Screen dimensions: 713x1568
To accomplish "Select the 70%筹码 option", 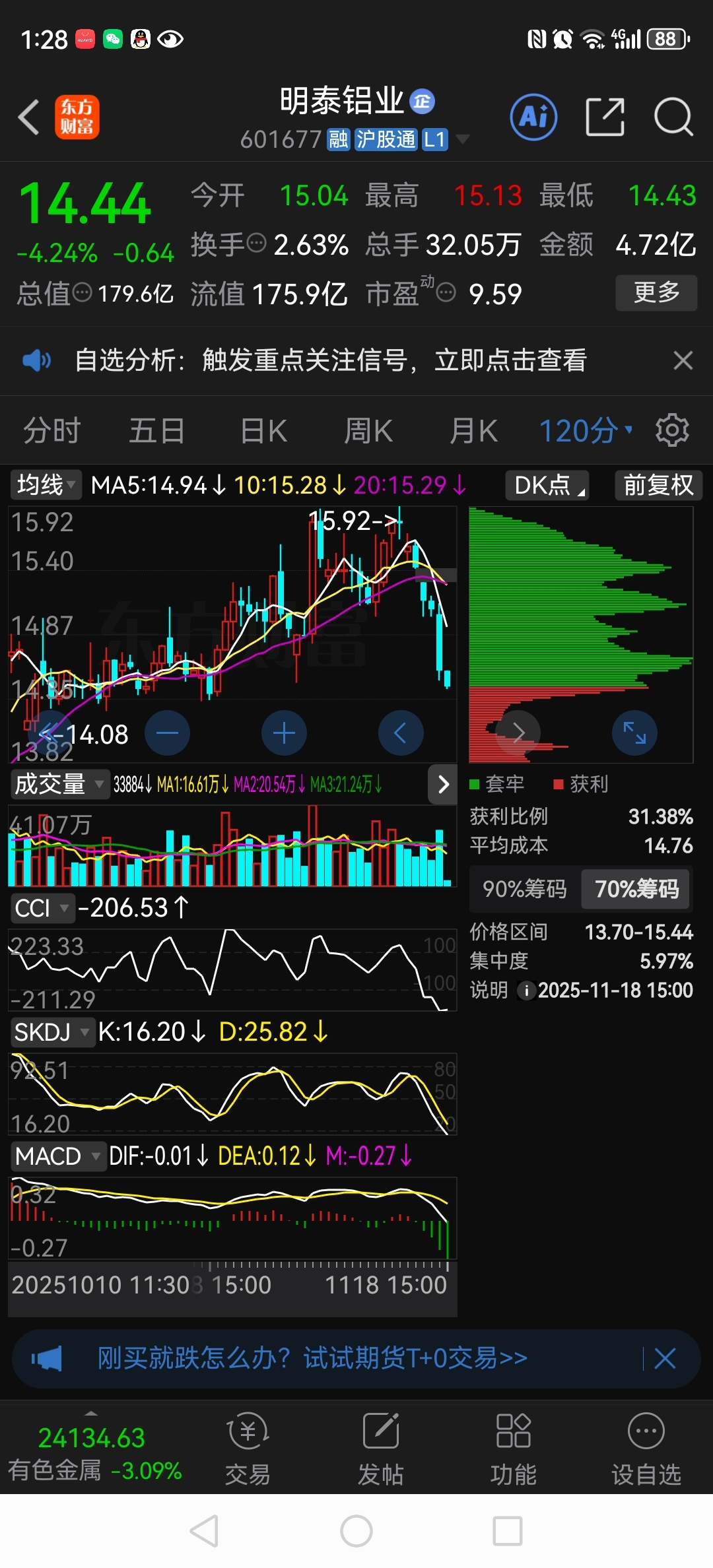I will pyautogui.click(x=636, y=889).
